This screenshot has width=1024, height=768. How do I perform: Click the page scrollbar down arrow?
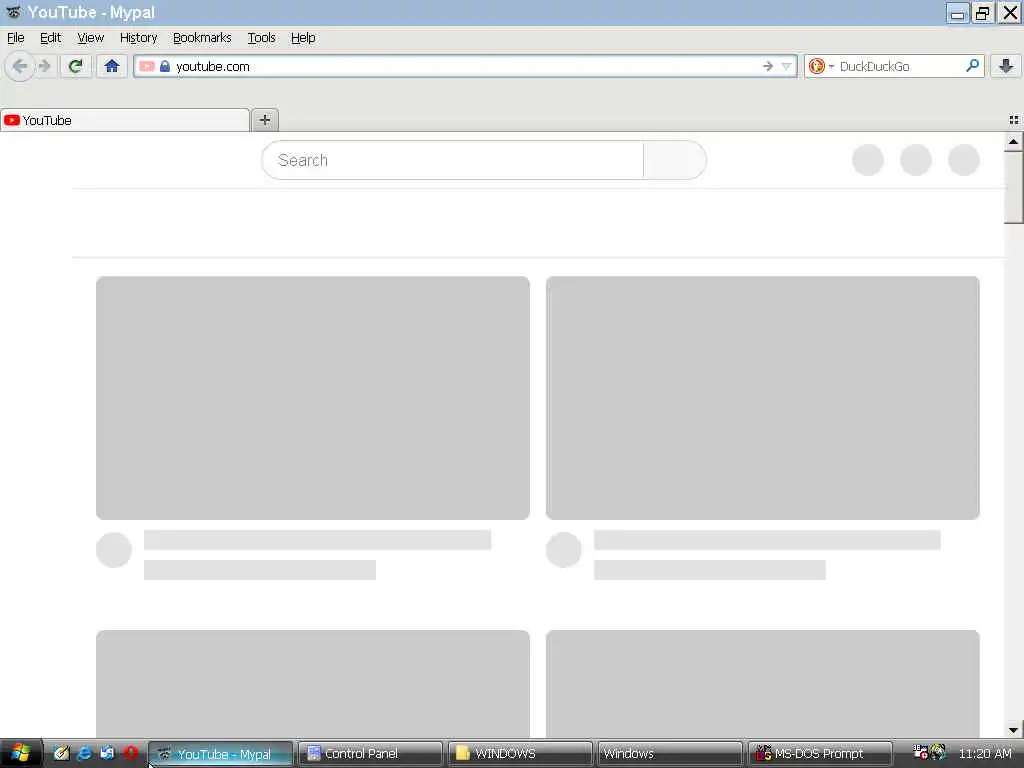1013,729
